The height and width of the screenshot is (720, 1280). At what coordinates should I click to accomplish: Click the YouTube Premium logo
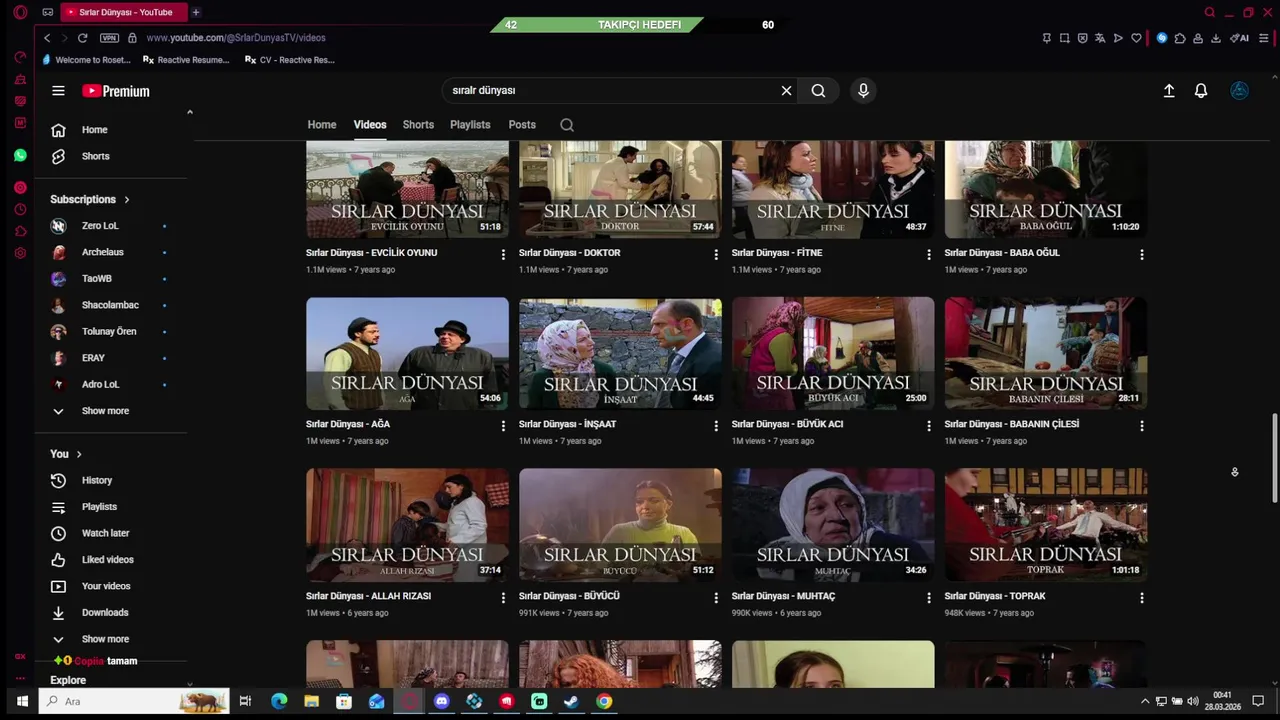point(116,91)
